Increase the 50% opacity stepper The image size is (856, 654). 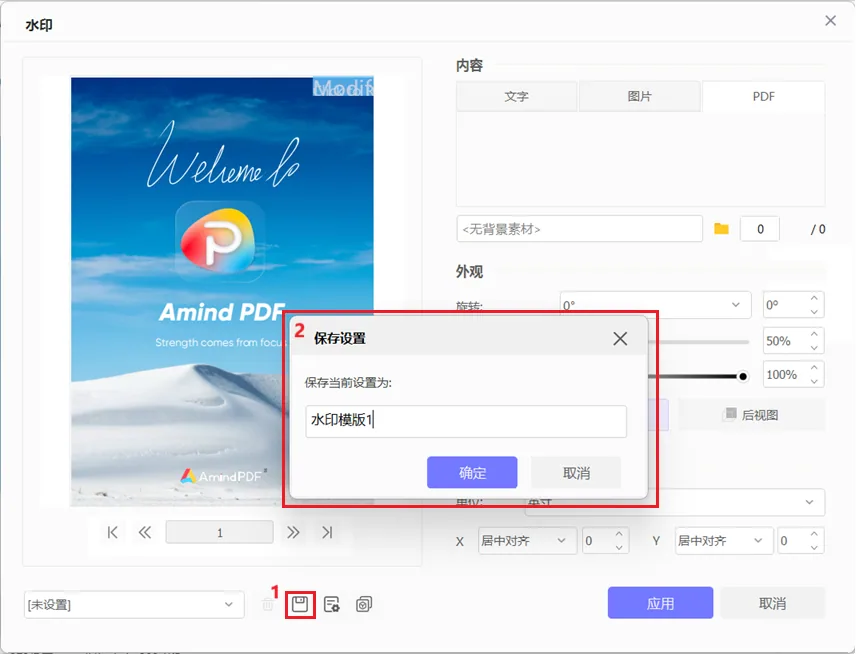(x=814, y=334)
